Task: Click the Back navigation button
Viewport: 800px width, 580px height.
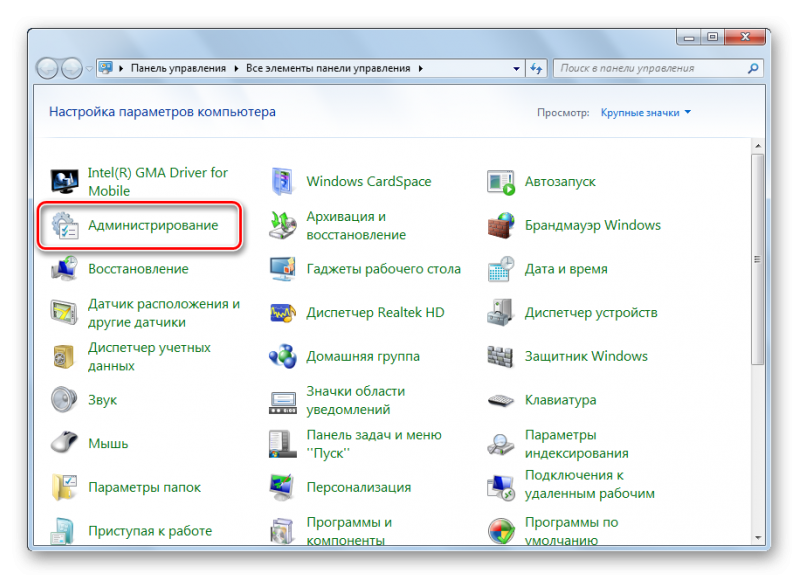Action: 47,68
